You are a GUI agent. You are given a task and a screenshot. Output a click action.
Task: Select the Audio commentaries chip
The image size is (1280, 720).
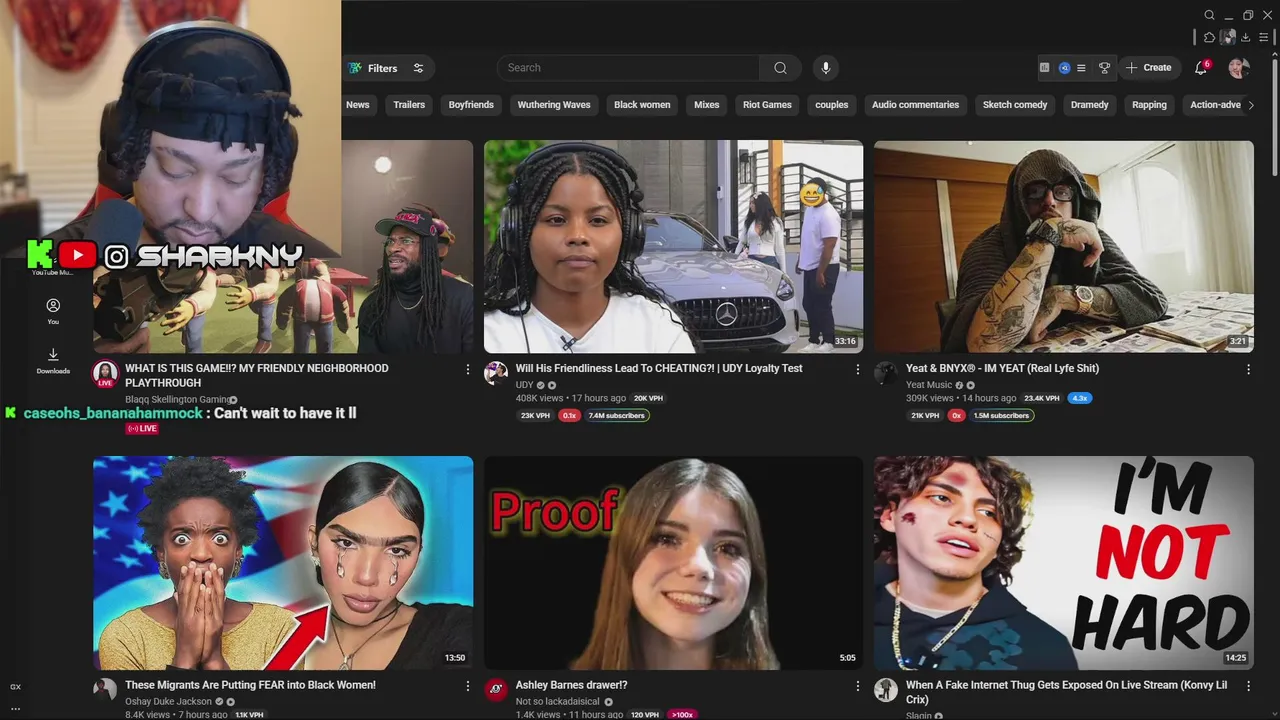tap(915, 105)
